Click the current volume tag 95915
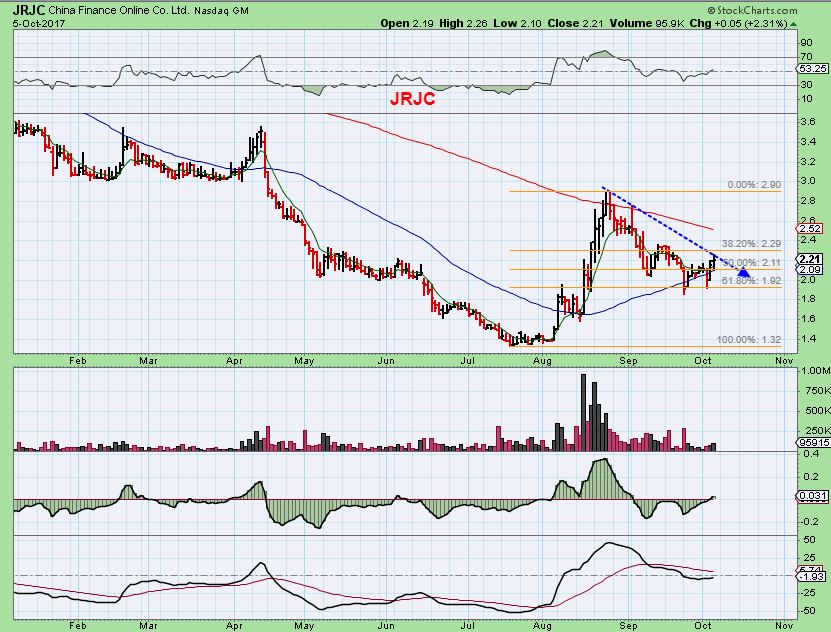831x632 pixels. pos(813,442)
